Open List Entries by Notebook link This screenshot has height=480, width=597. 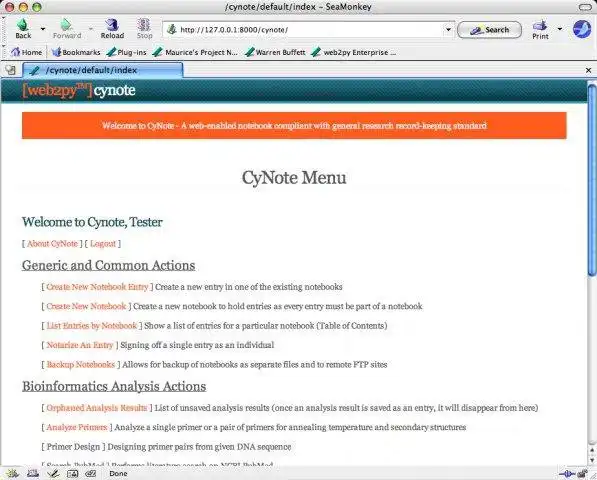[x=91, y=326]
